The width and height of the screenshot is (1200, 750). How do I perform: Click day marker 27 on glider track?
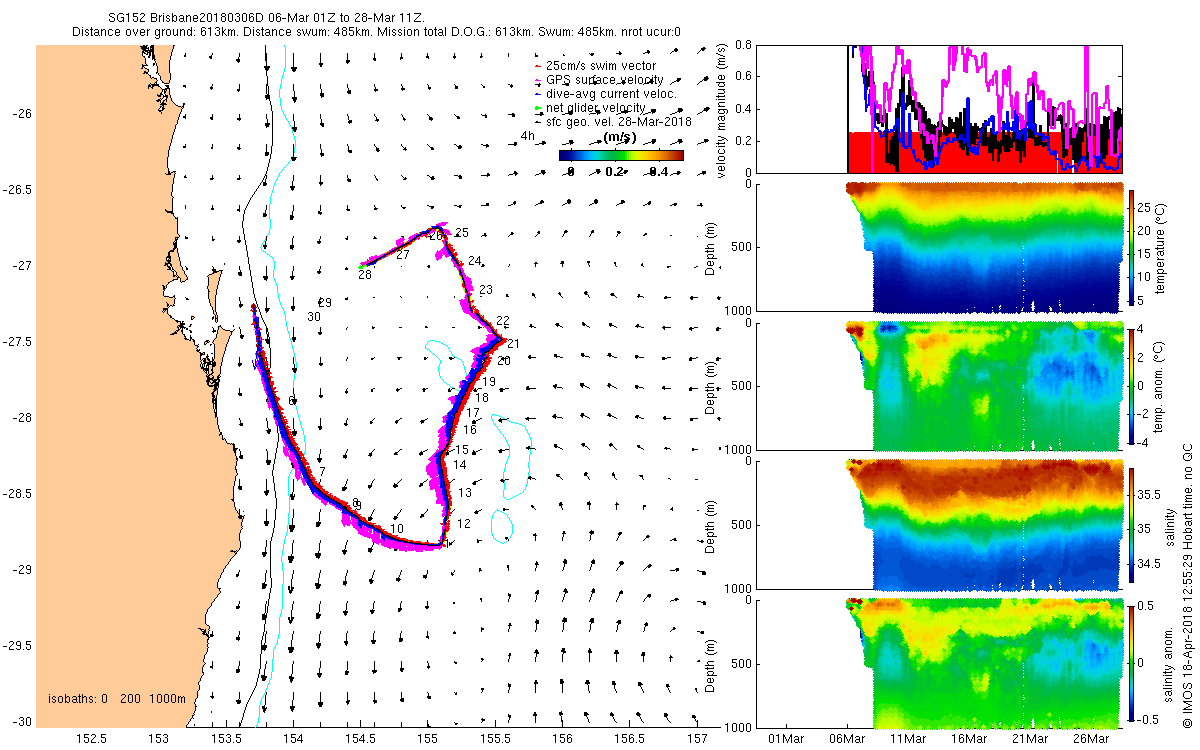coord(403,255)
